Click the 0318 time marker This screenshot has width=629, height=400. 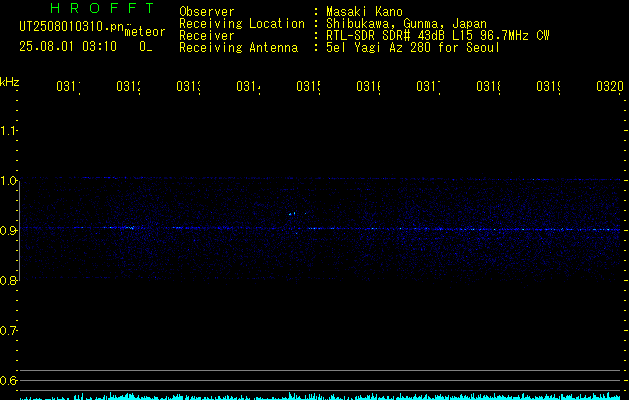(489, 86)
